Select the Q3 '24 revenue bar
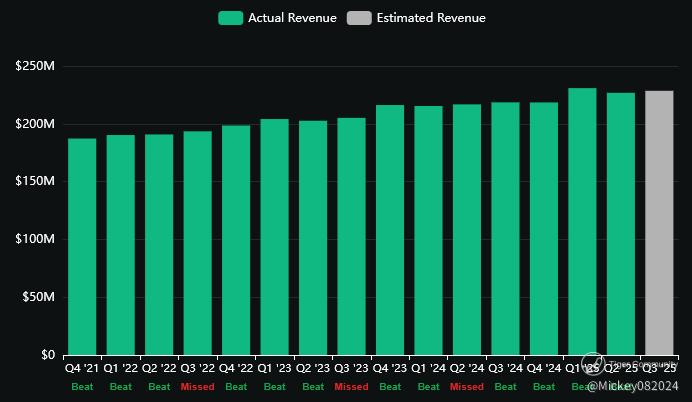The height and width of the screenshot is (402, 692). pos(505,229)
